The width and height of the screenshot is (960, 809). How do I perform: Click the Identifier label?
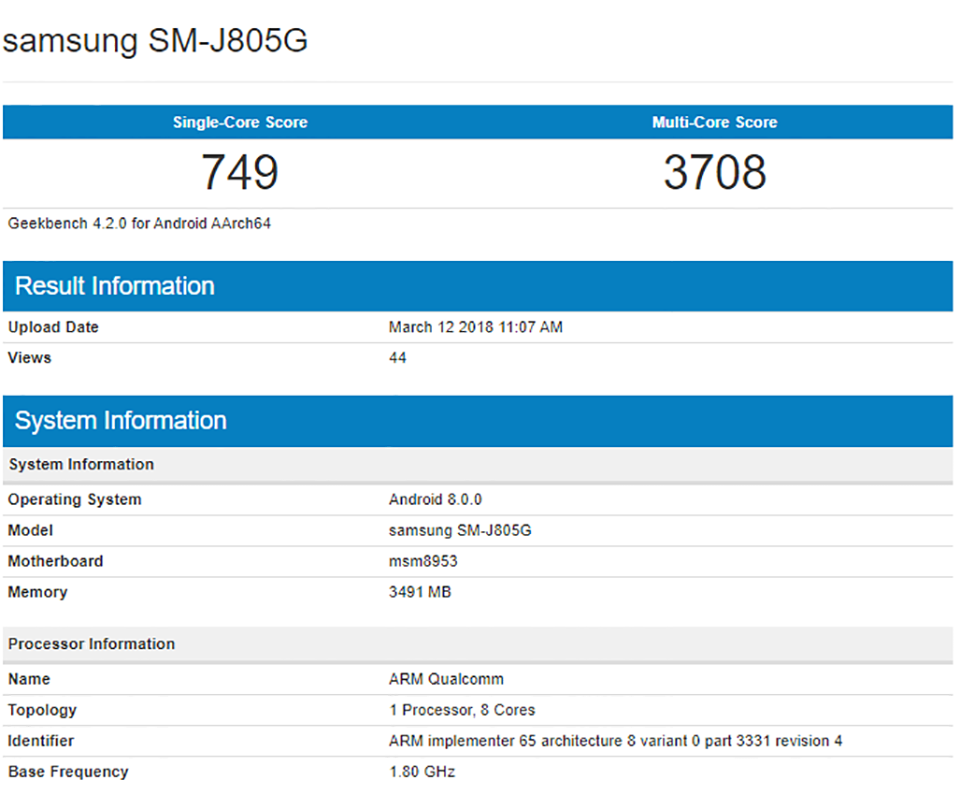(x=40, y=741)
